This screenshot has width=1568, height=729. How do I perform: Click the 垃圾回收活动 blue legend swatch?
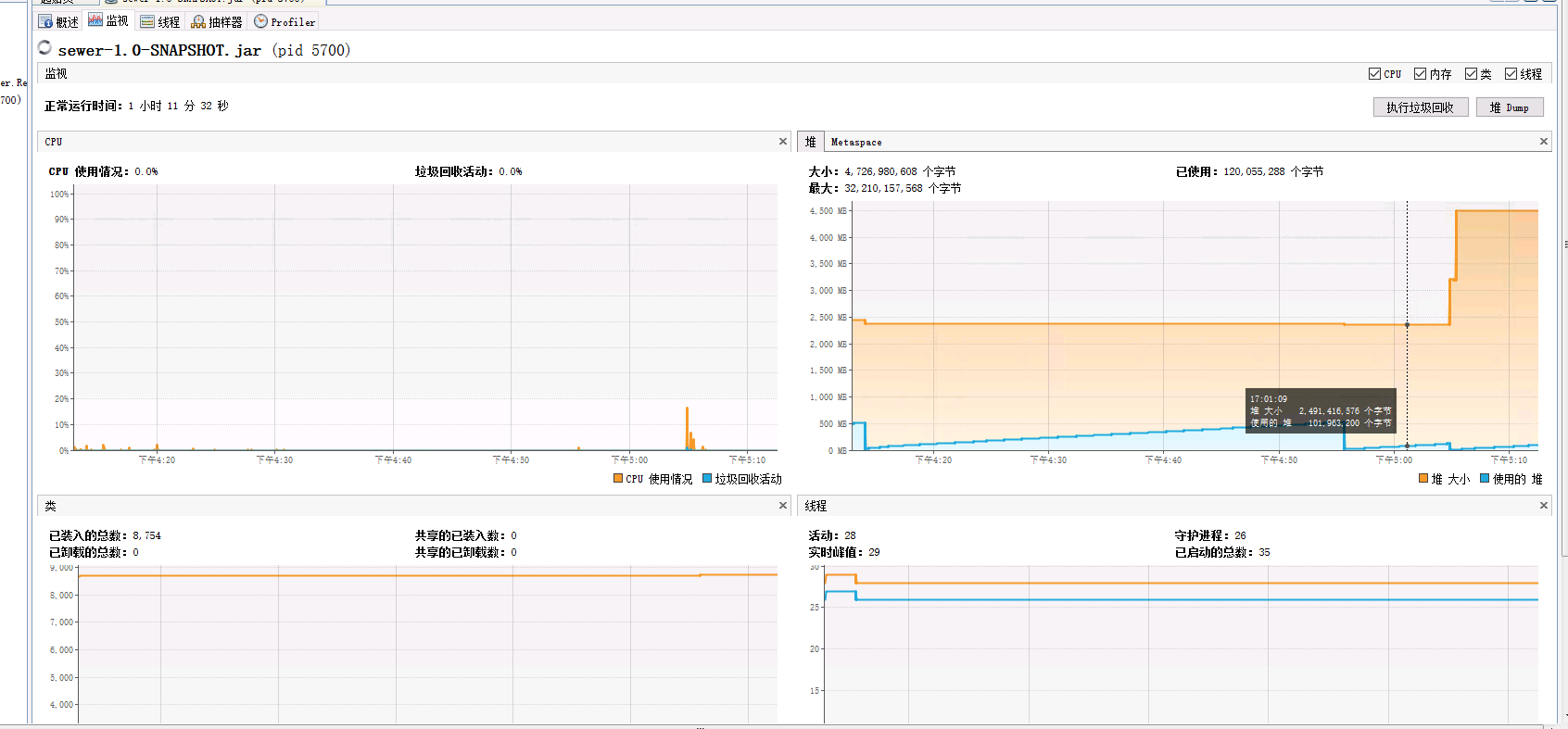pyautogui.click(x=707, y=479)
